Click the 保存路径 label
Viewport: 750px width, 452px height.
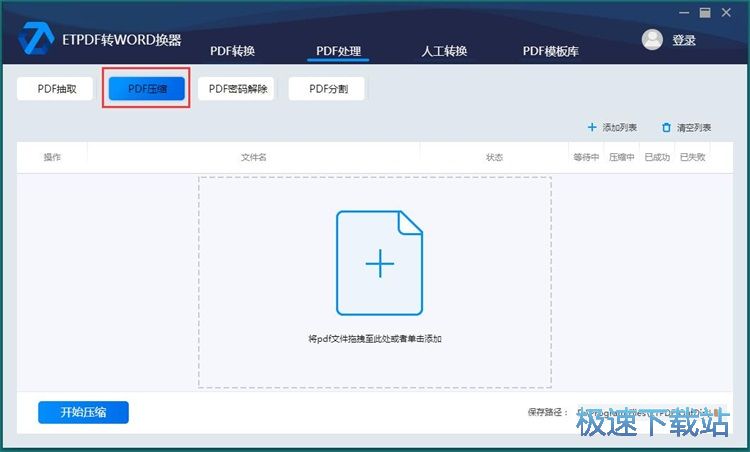(x=547, y=412)
